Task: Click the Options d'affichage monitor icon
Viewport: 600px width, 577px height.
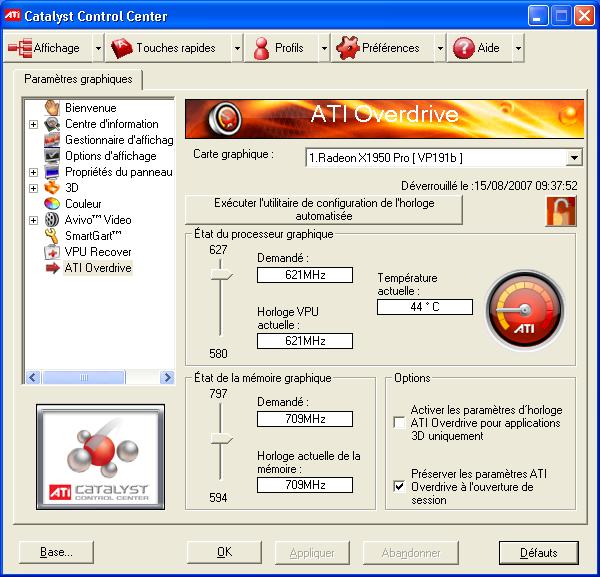Action: coord(52,156)
